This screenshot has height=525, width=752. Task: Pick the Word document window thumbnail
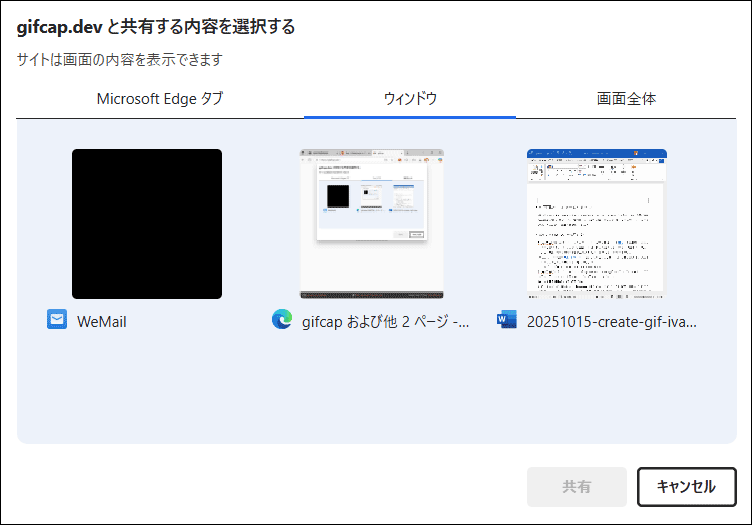click(597, 224)
